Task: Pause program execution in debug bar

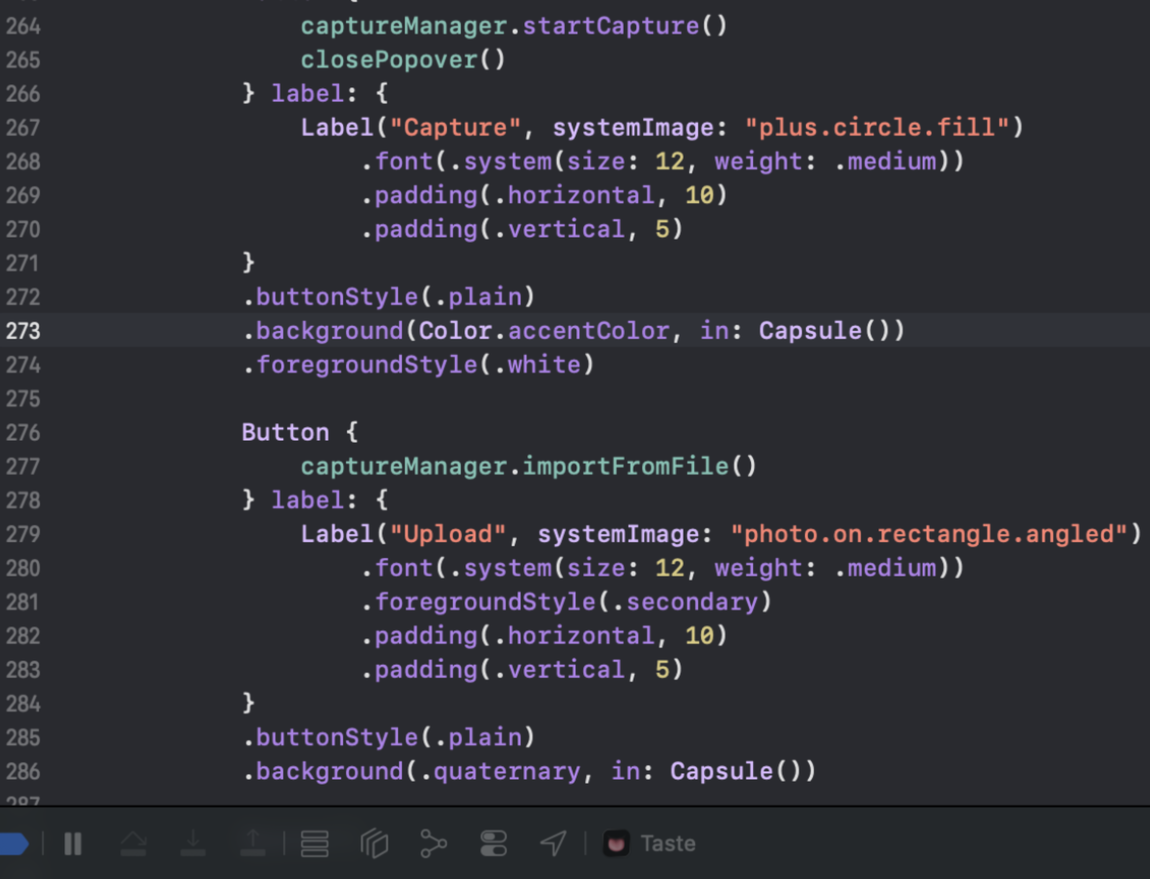Action: [73, 844]
